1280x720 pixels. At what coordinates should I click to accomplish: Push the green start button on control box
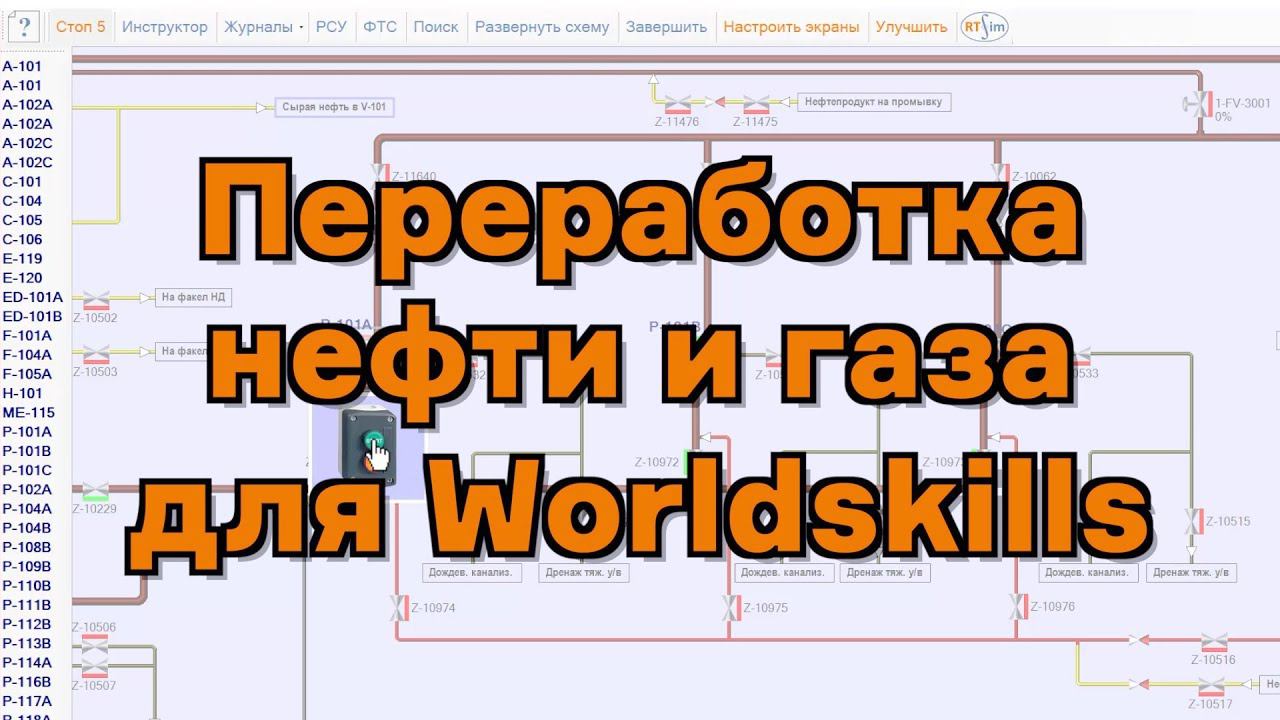click(x=374, y=439)
